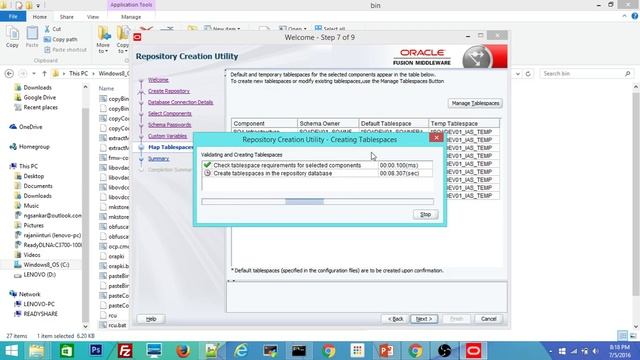The width and height of the screenshot is (640, 360).
Task: Open Firefox from the taskbar
Action: click(x=183, y=351)
